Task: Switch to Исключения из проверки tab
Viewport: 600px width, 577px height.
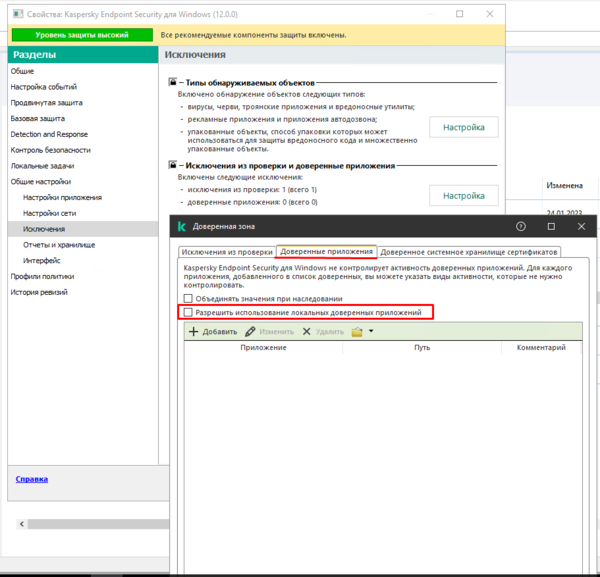Action: tap(226, 253)
